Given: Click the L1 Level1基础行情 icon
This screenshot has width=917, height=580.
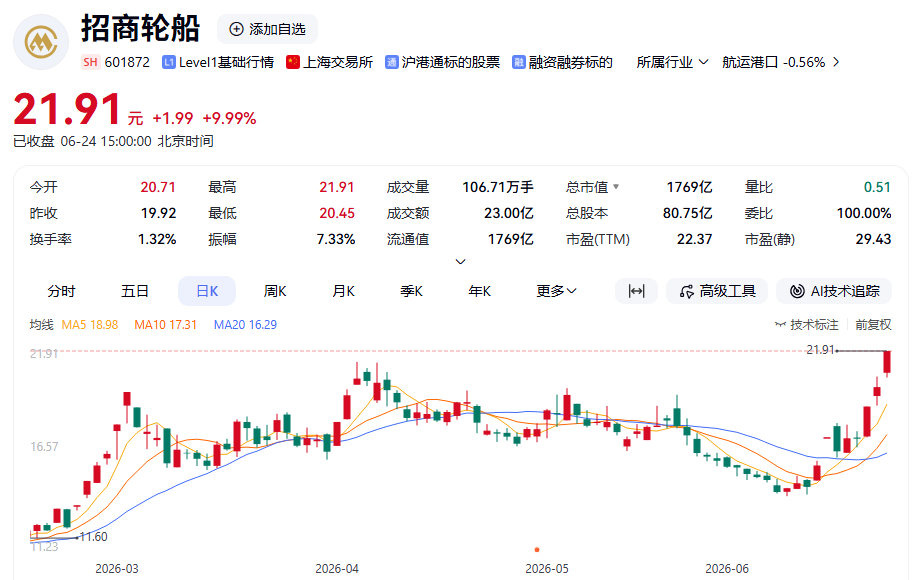Looking at the screenshot, I should (169, 62).
